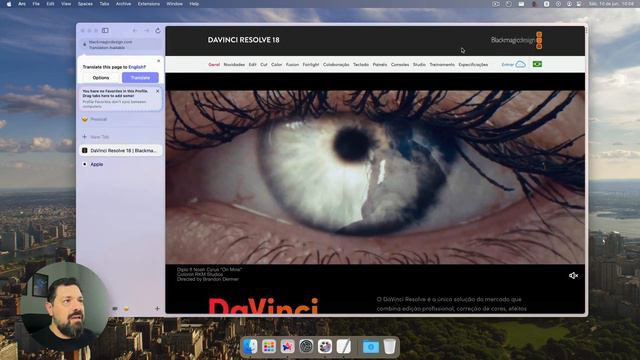Open the Cut page link

264,64
